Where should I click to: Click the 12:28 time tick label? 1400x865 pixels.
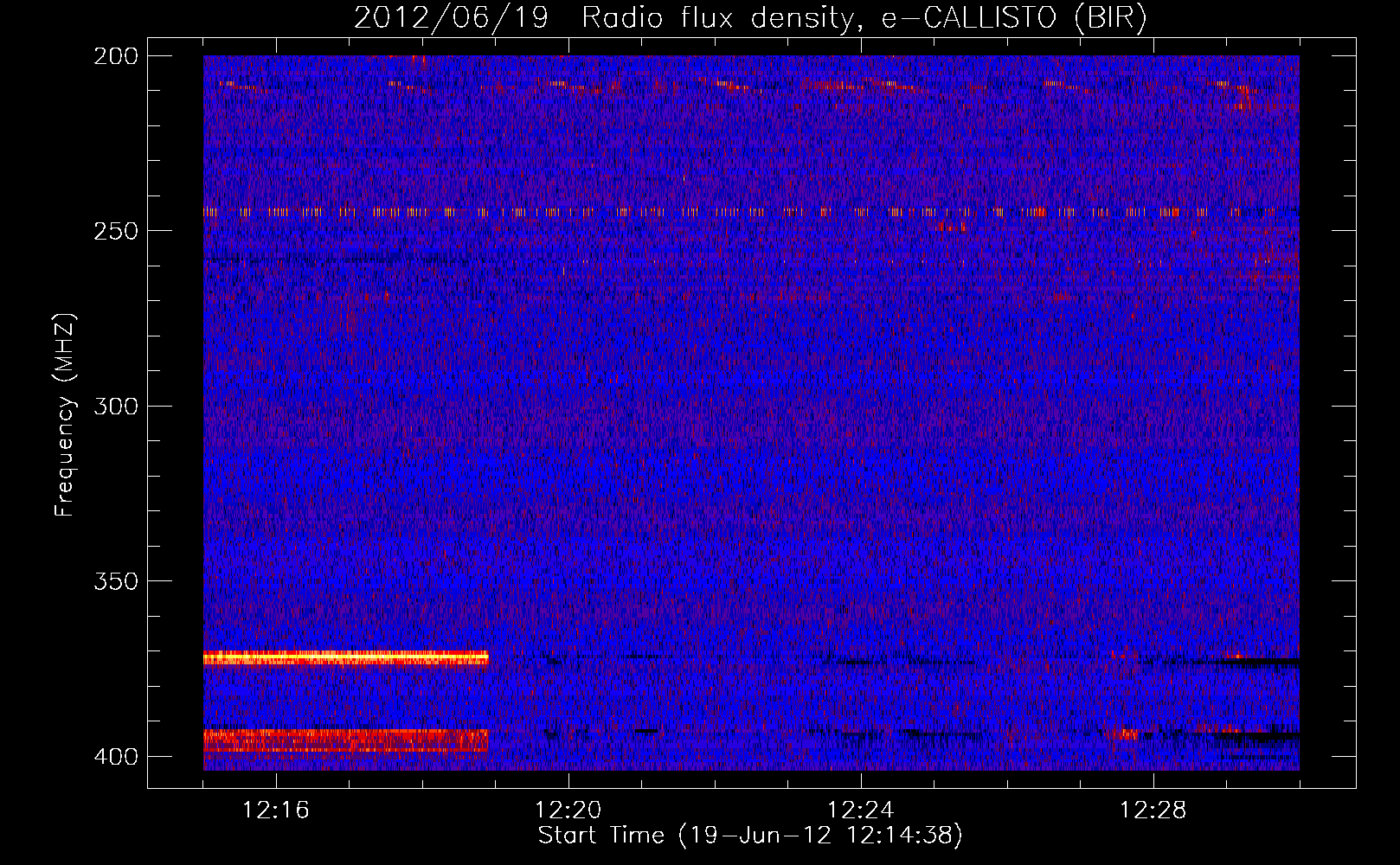click(x=1153, y=811)
